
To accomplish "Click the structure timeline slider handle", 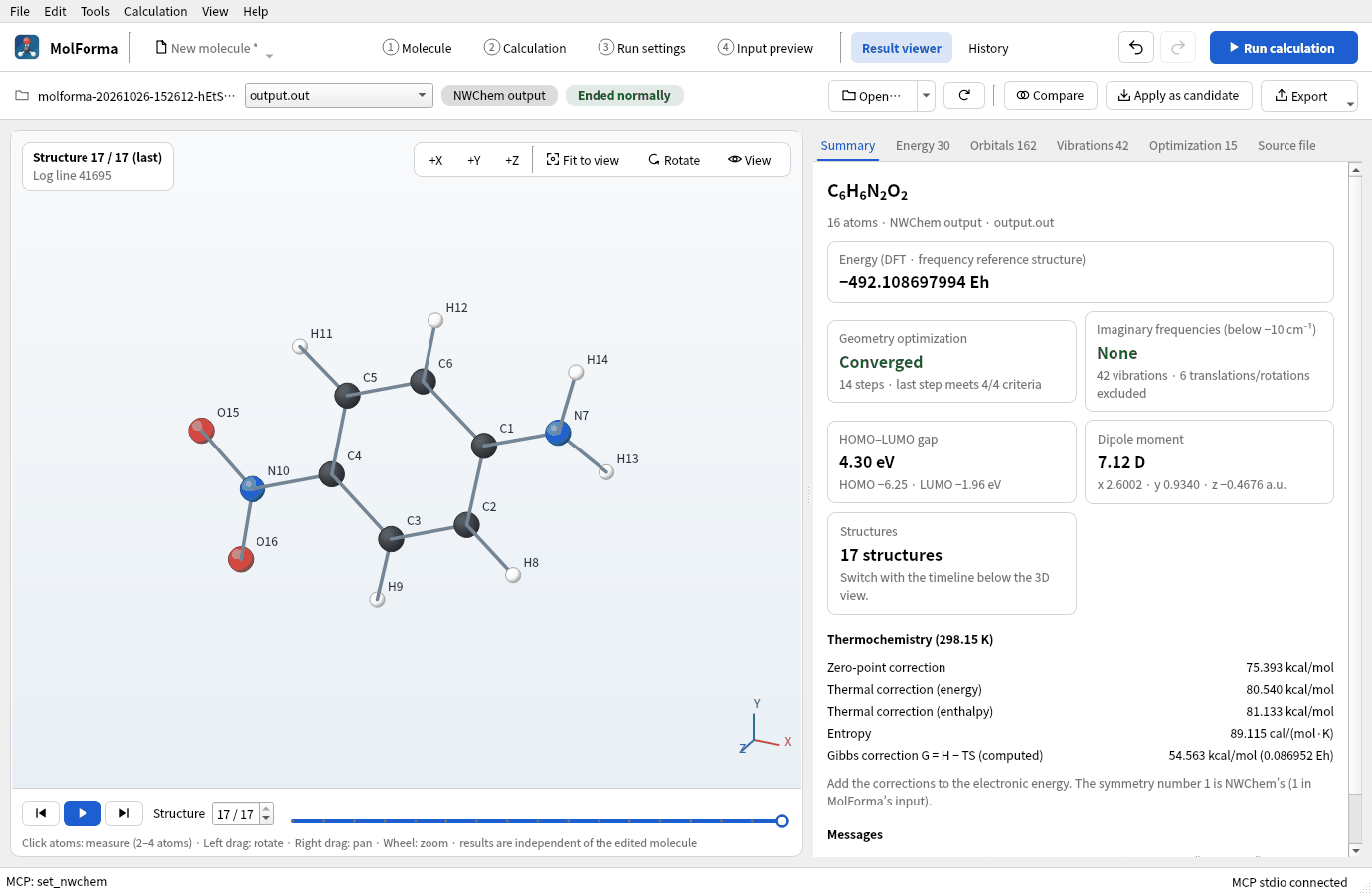I will (782, 821).
